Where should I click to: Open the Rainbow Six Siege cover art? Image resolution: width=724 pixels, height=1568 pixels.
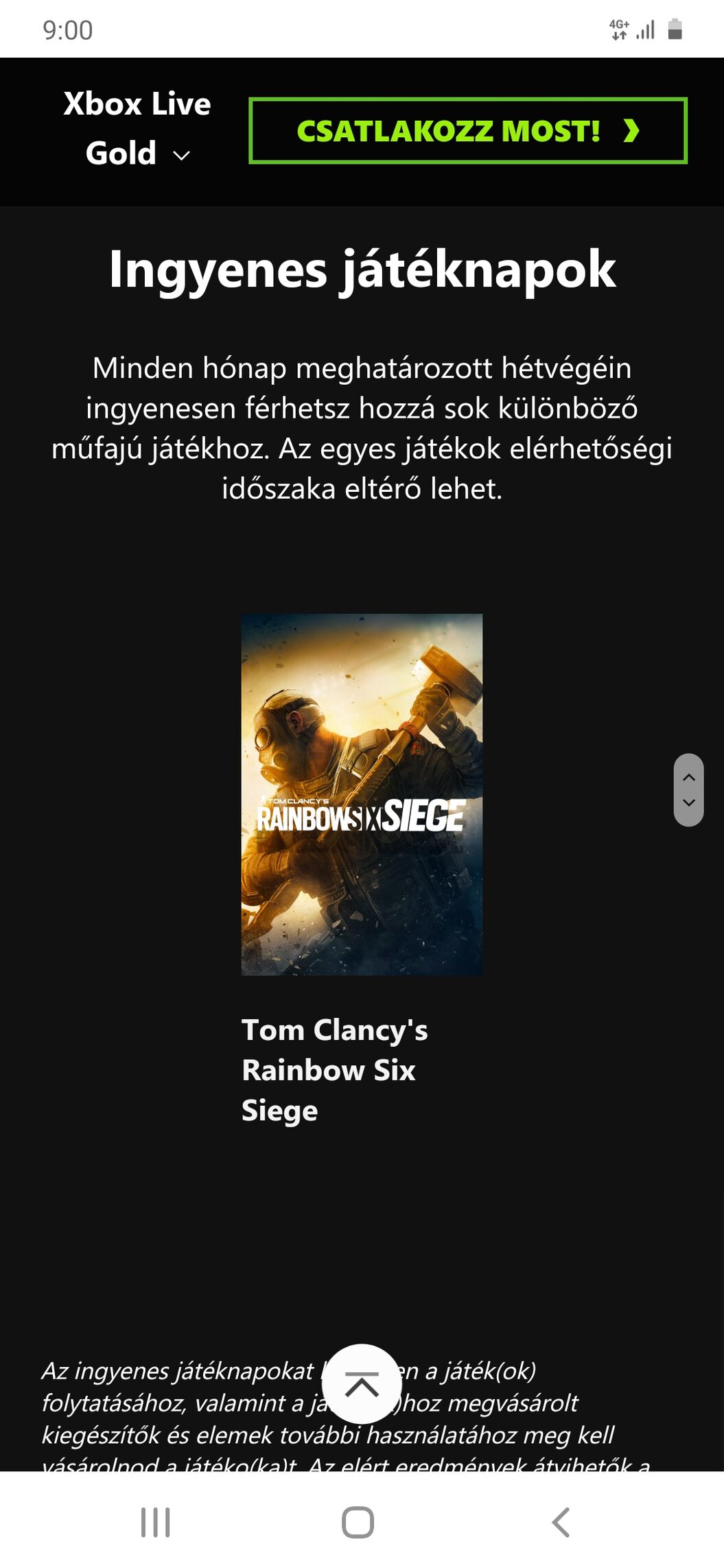tap(362, 794)
